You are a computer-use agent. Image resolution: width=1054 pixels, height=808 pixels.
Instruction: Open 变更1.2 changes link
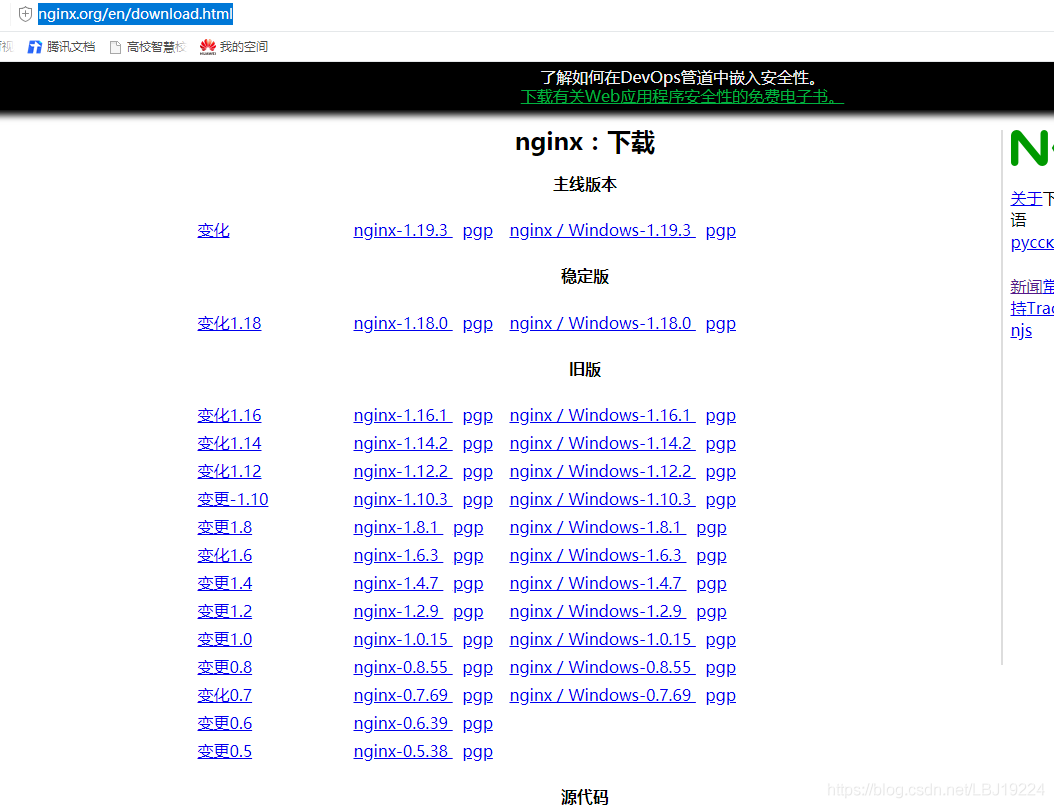click(225, 612)
